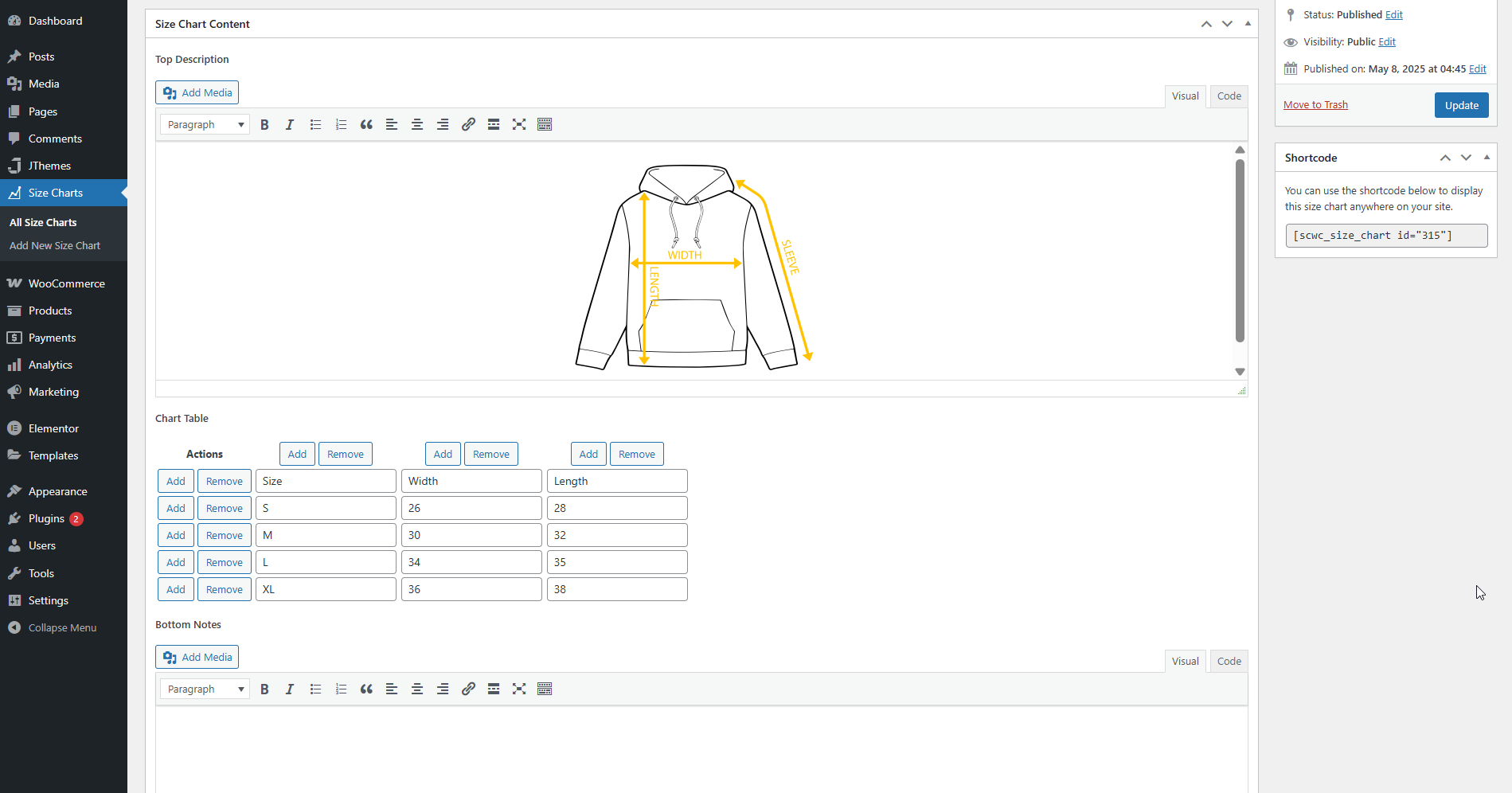Switch Top Description editor to Code tab
The width and height of the screenshot is (1512, 793).
click(x=1228, y=96)
